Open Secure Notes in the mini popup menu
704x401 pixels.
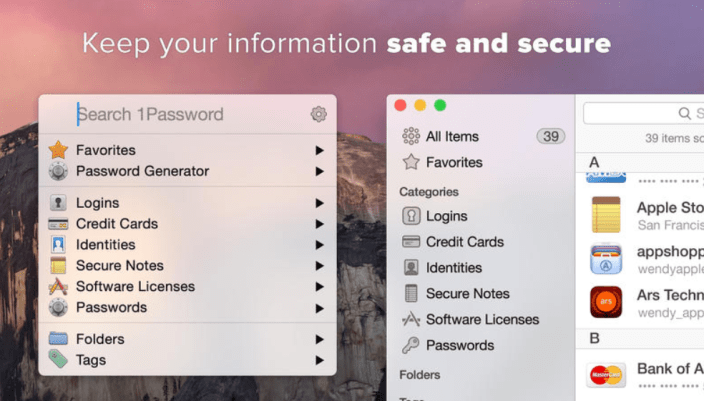click(119, 266)
